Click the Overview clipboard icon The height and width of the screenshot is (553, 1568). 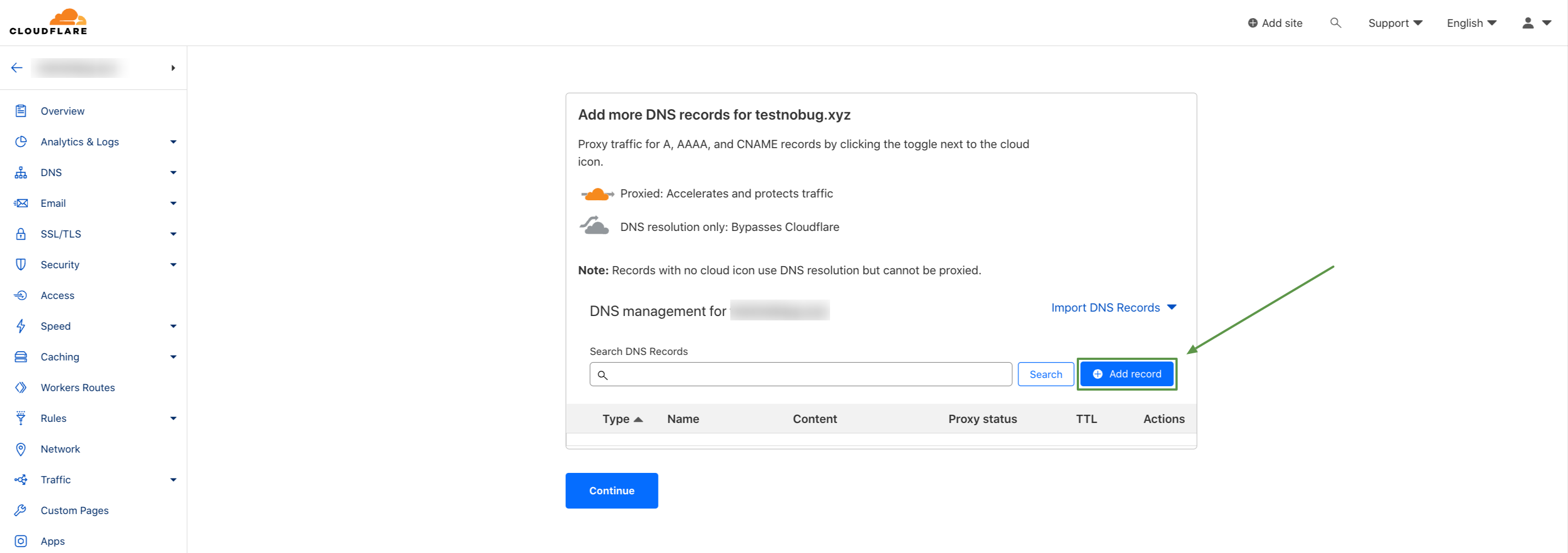pyautogui.click(x=21, y=111)
